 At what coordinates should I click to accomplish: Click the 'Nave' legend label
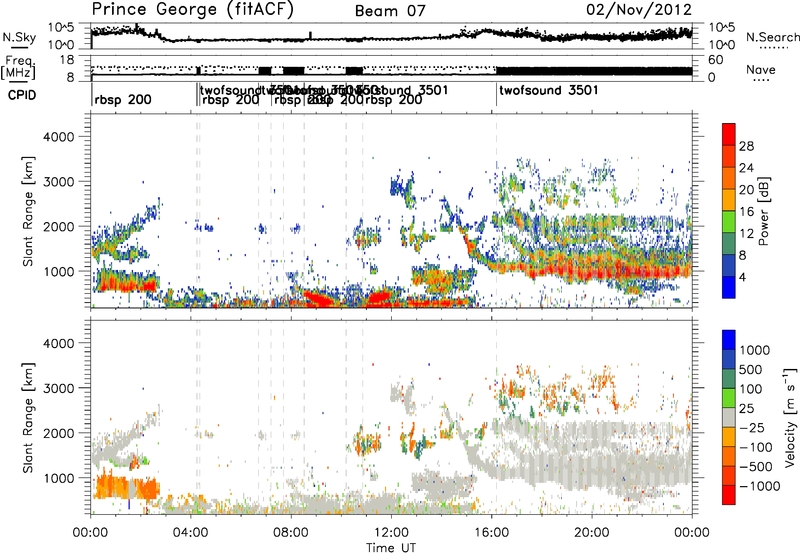pyautogui.click(x=761, y=70)
